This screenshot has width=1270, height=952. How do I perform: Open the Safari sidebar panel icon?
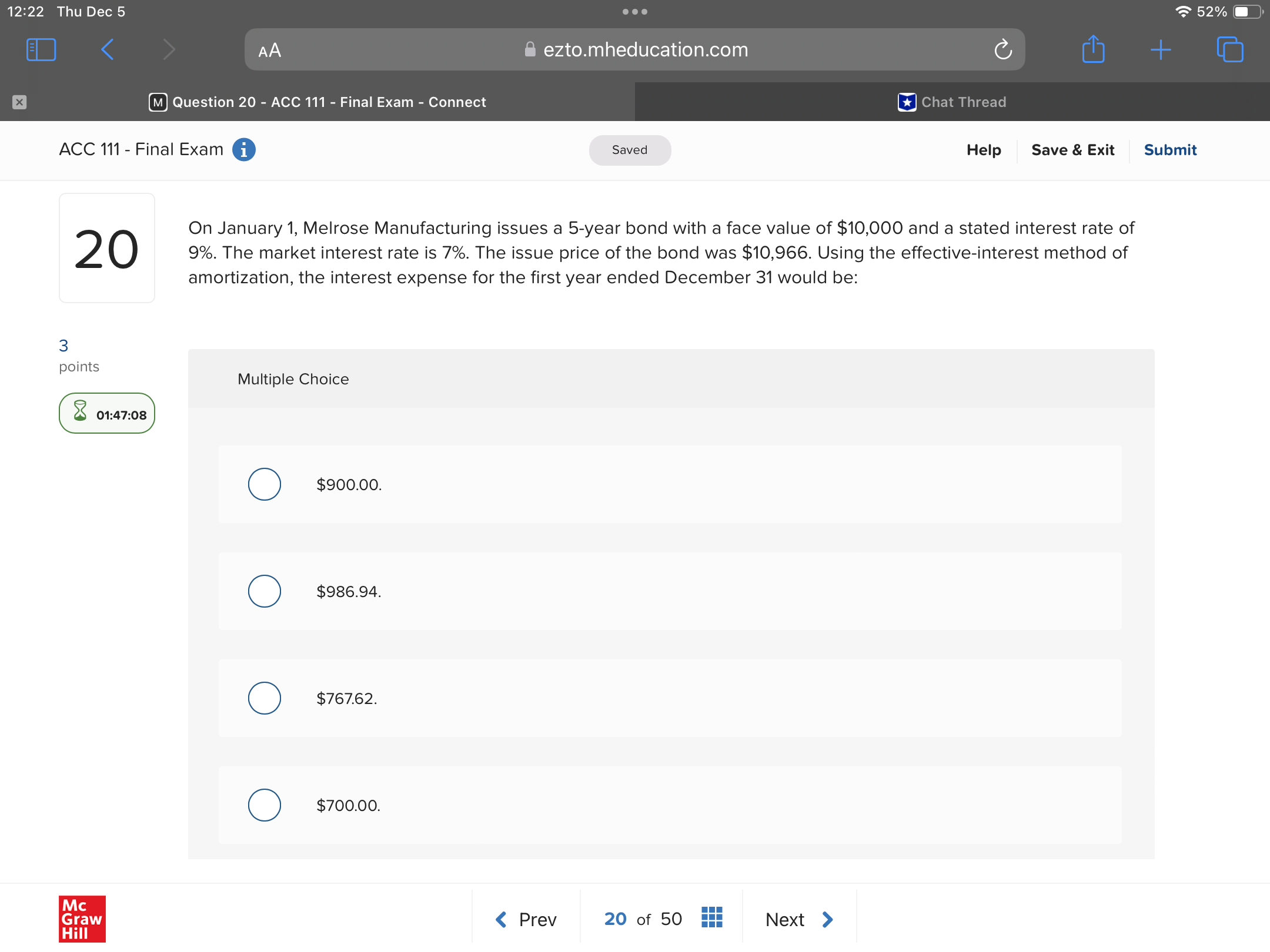[x=41, y=49]
